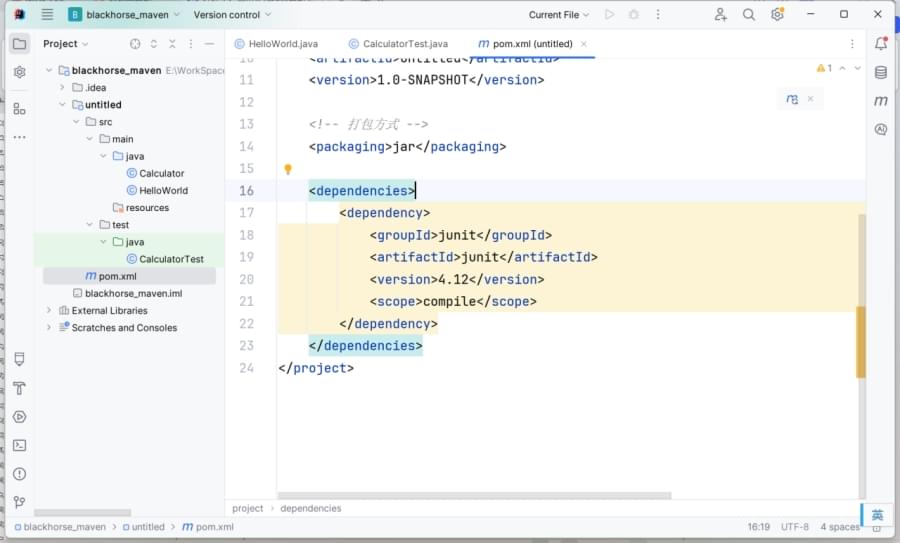Collapse the main folder in tree
The width and height of the screenshot is (900, 543).
pyautogui.click(x=90, y=139)
